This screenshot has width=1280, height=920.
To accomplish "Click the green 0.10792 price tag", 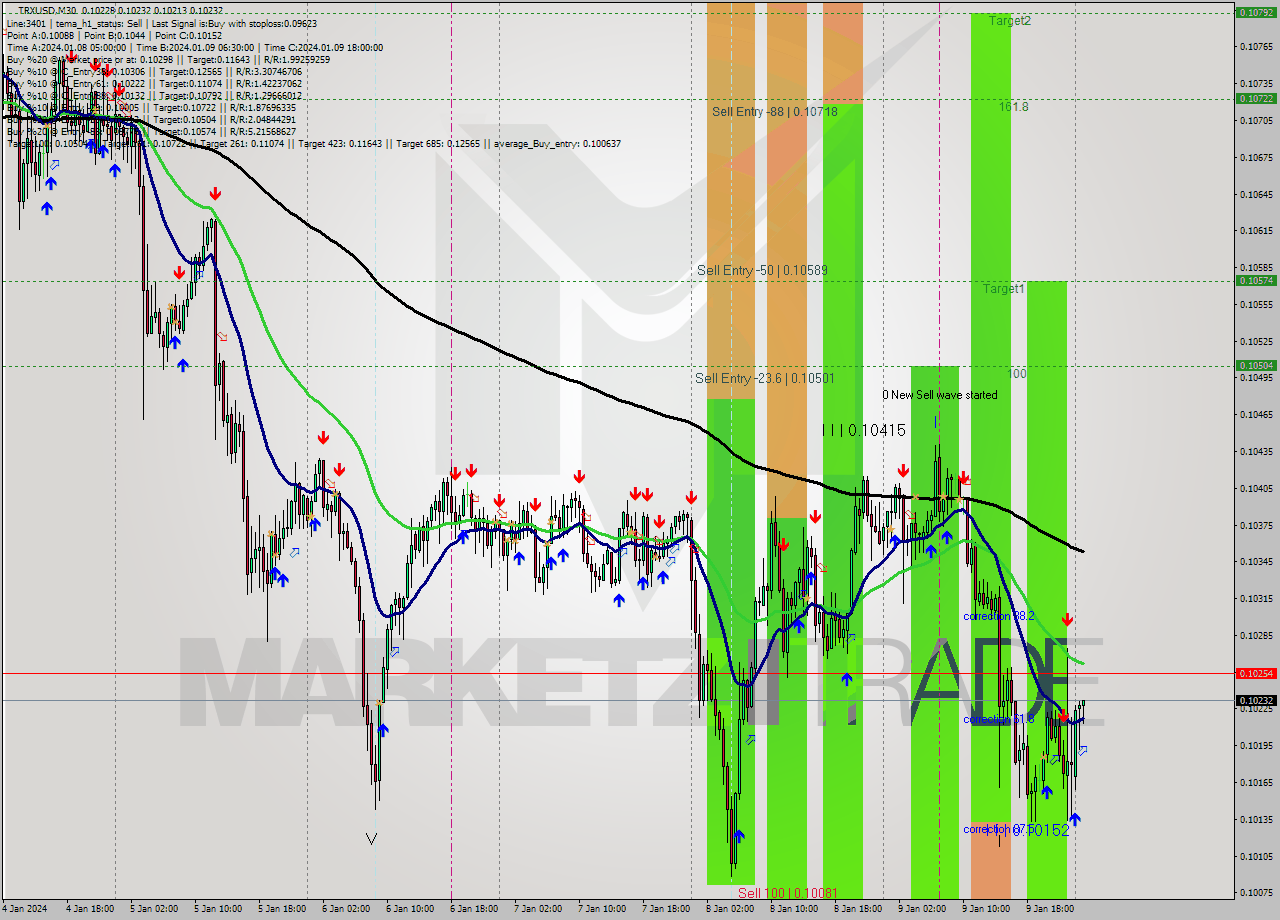I will (x=1256, y=13).
